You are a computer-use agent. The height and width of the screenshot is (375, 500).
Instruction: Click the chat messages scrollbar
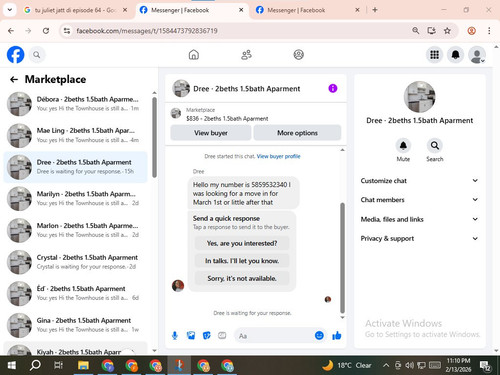coord(342,257)
